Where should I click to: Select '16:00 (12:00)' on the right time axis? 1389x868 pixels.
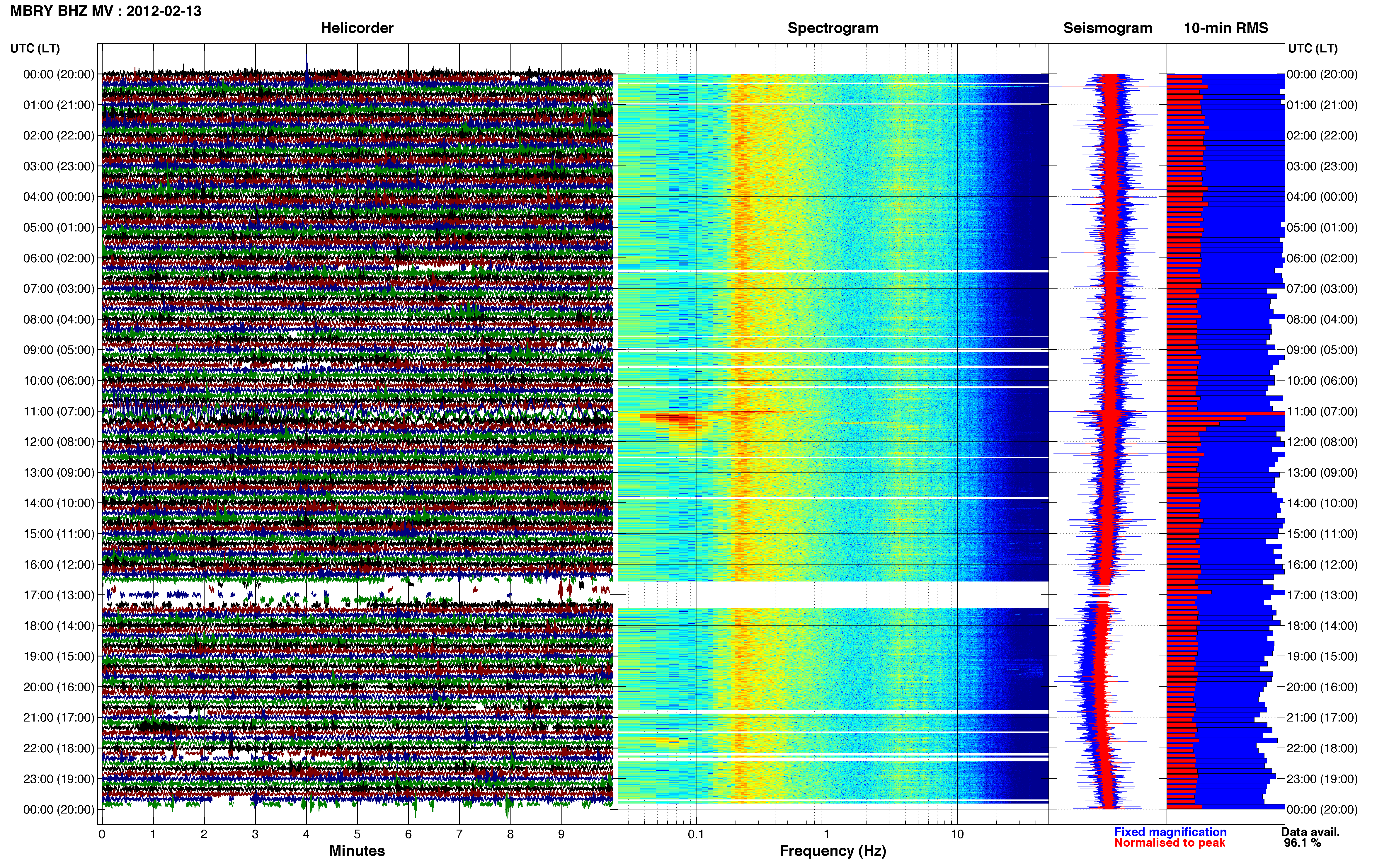(x=1322, y=565)
